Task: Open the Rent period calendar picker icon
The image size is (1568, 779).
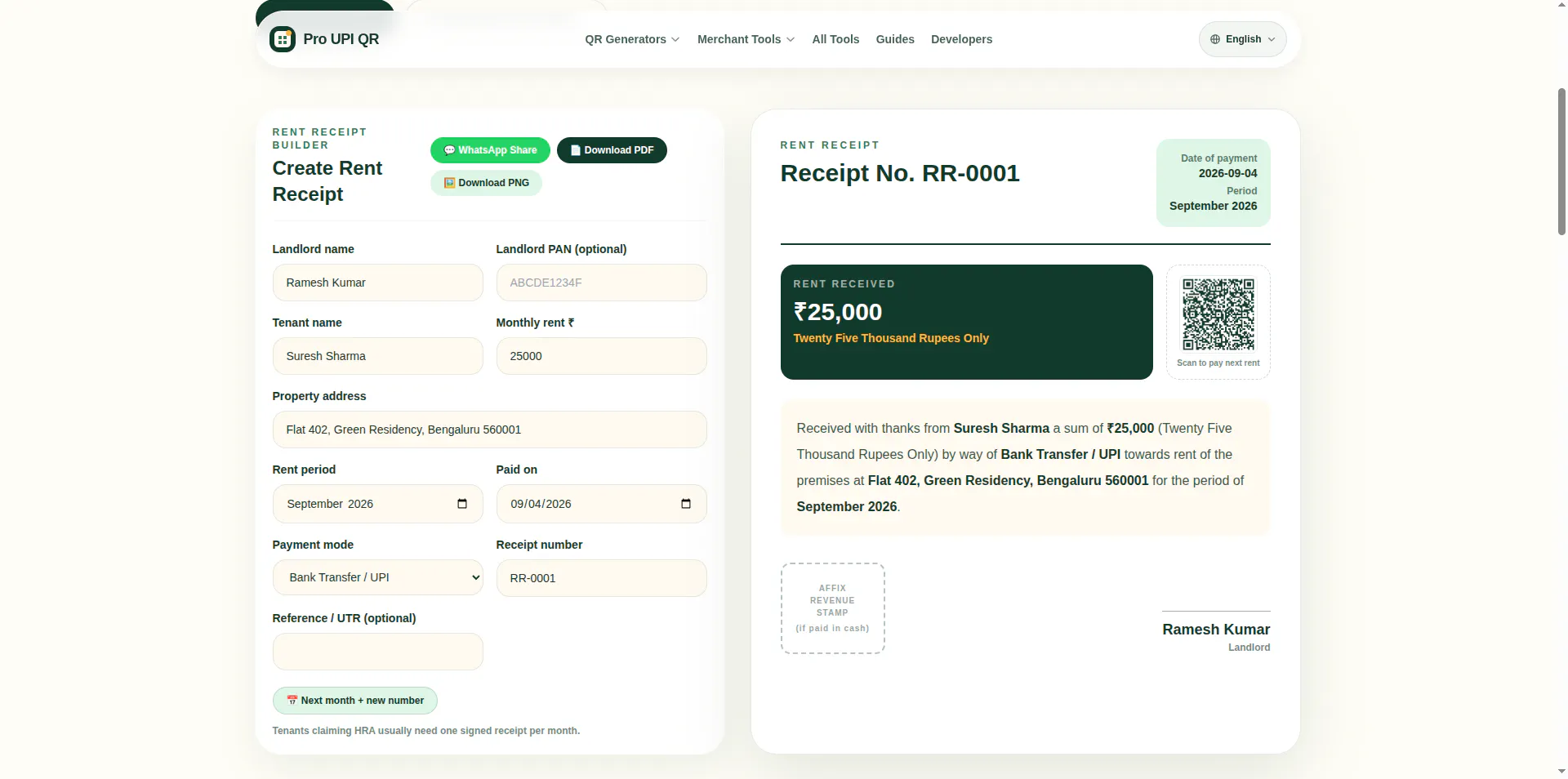Action: (x=462, y=504)
